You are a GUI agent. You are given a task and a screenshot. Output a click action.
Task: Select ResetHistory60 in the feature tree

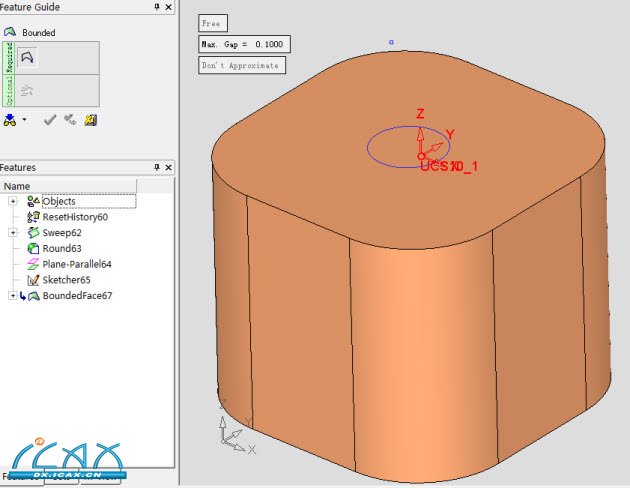coord(74,217)
